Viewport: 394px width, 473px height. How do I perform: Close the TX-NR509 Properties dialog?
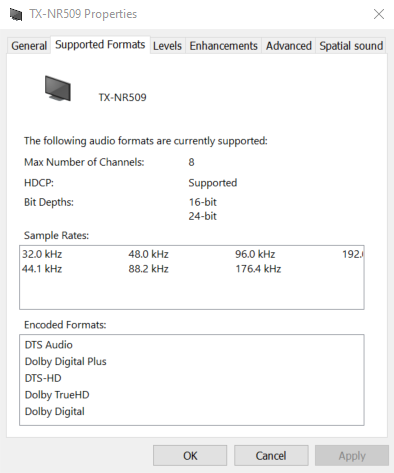click(x=379, y=14)
